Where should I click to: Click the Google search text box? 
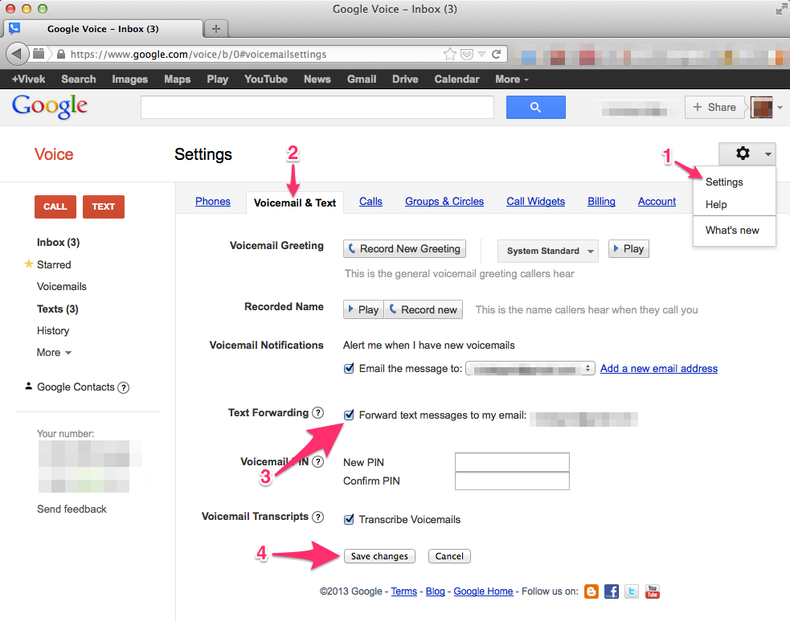click(x=317, y=107)
